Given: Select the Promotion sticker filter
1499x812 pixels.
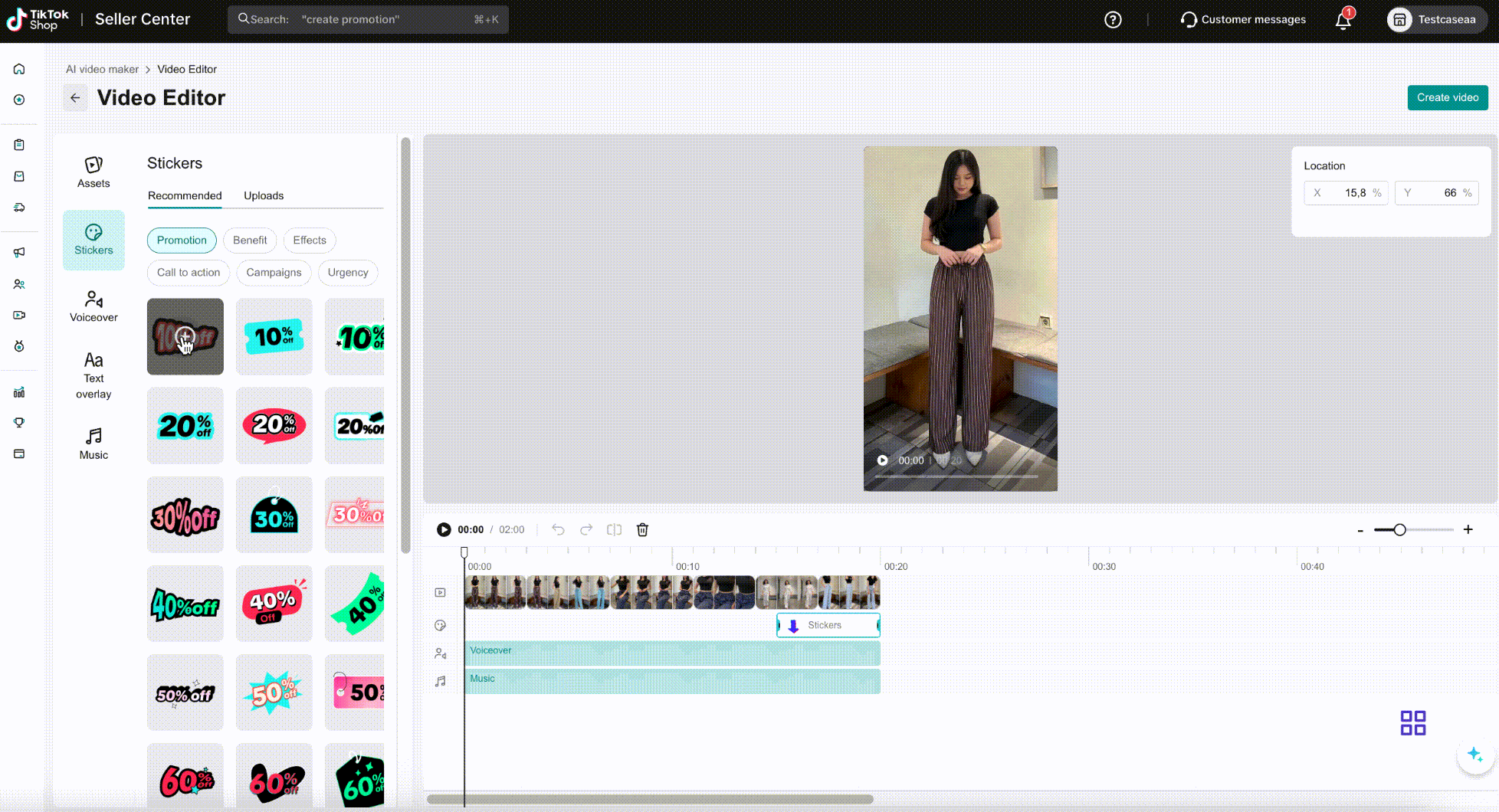Looking at the screenshot, I should (x=182, y=241).
